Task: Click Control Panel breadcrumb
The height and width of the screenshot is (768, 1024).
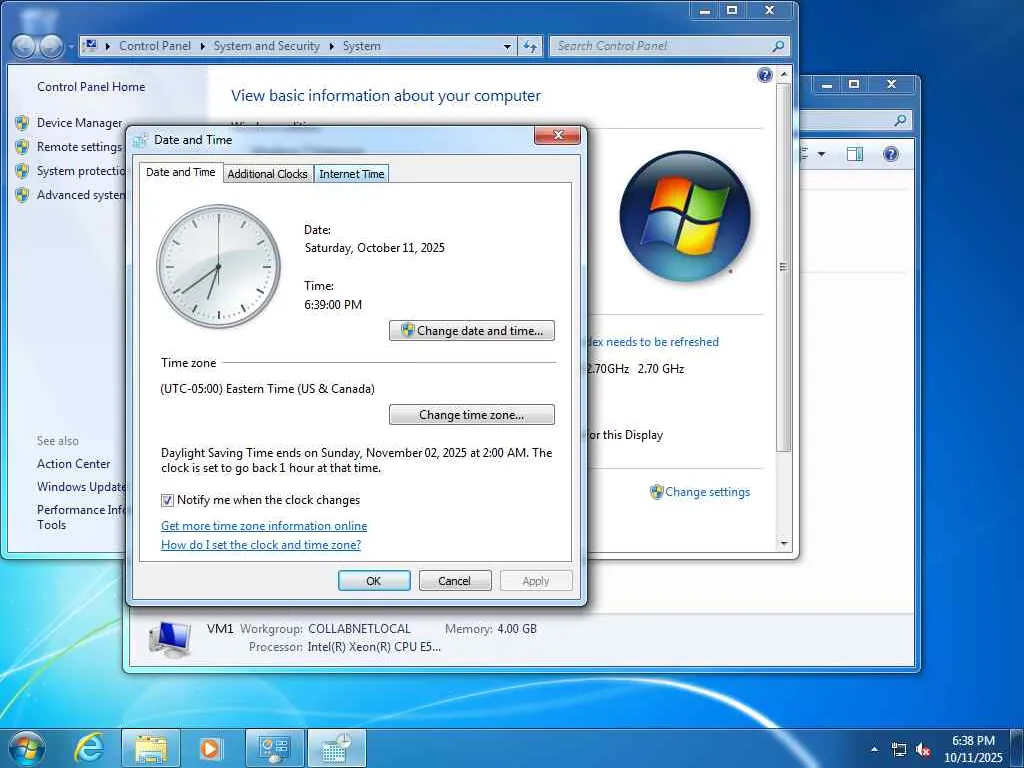Action: pyautogui.click(x=155, y=46)
